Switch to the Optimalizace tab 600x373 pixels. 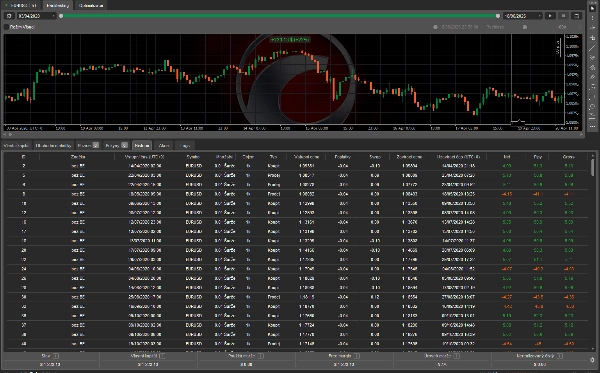(91, 5)
